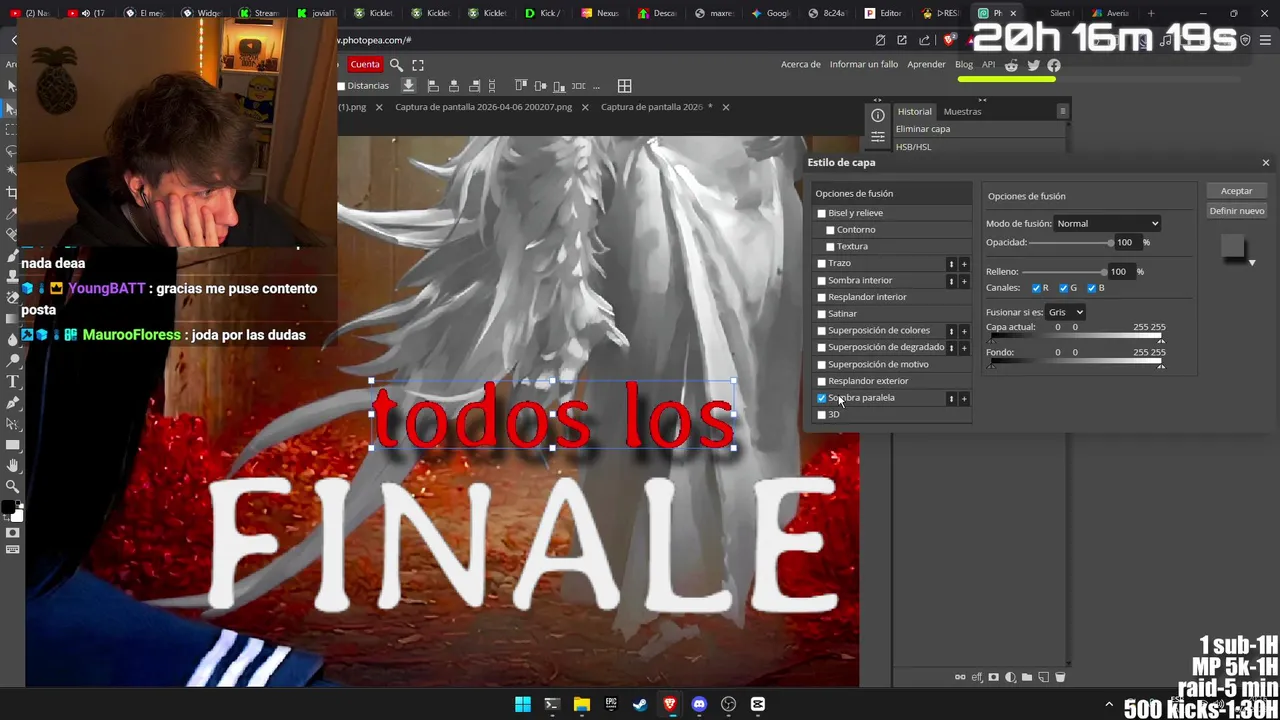Open the info panel icon beside Historial
Viewport: 1280px width, 720px height.
pyautogui.click(x=878, y=115)
